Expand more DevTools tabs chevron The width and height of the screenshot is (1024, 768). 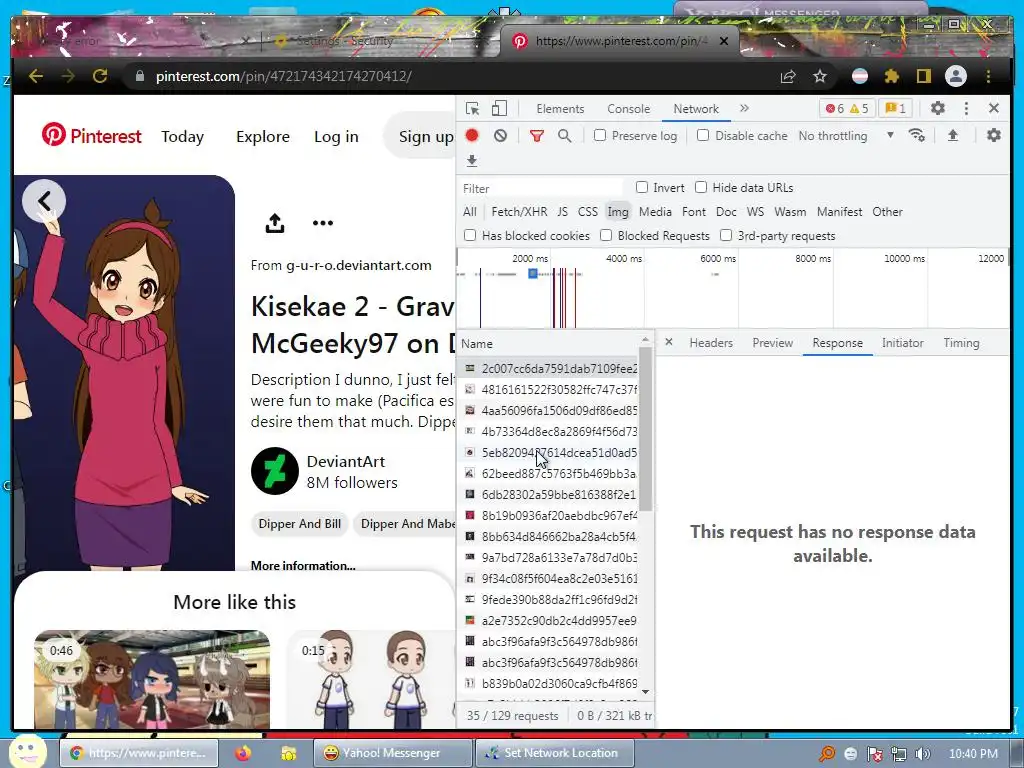coord(744,108)
